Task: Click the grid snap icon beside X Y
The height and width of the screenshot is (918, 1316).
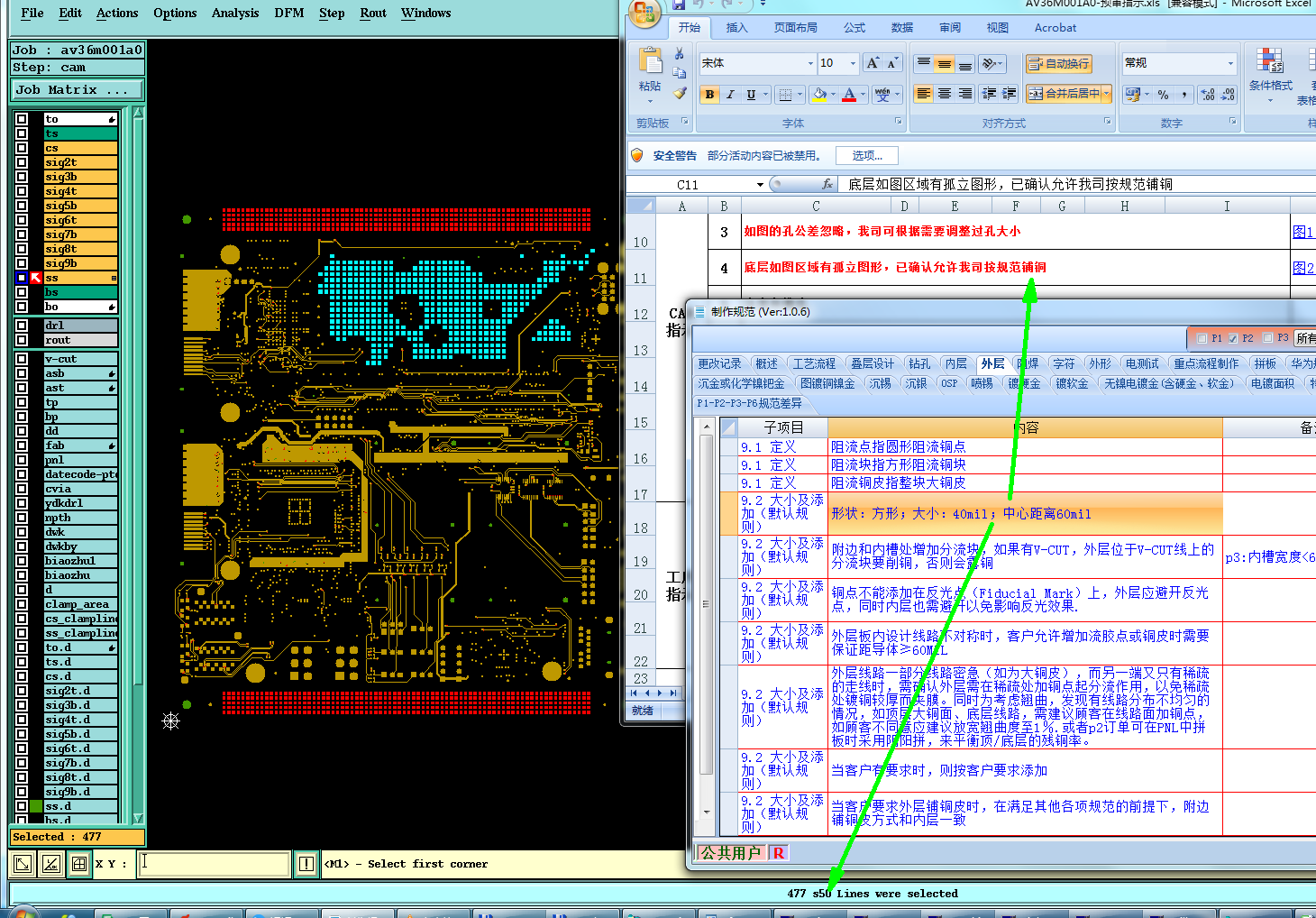Action: pos(79,864)
